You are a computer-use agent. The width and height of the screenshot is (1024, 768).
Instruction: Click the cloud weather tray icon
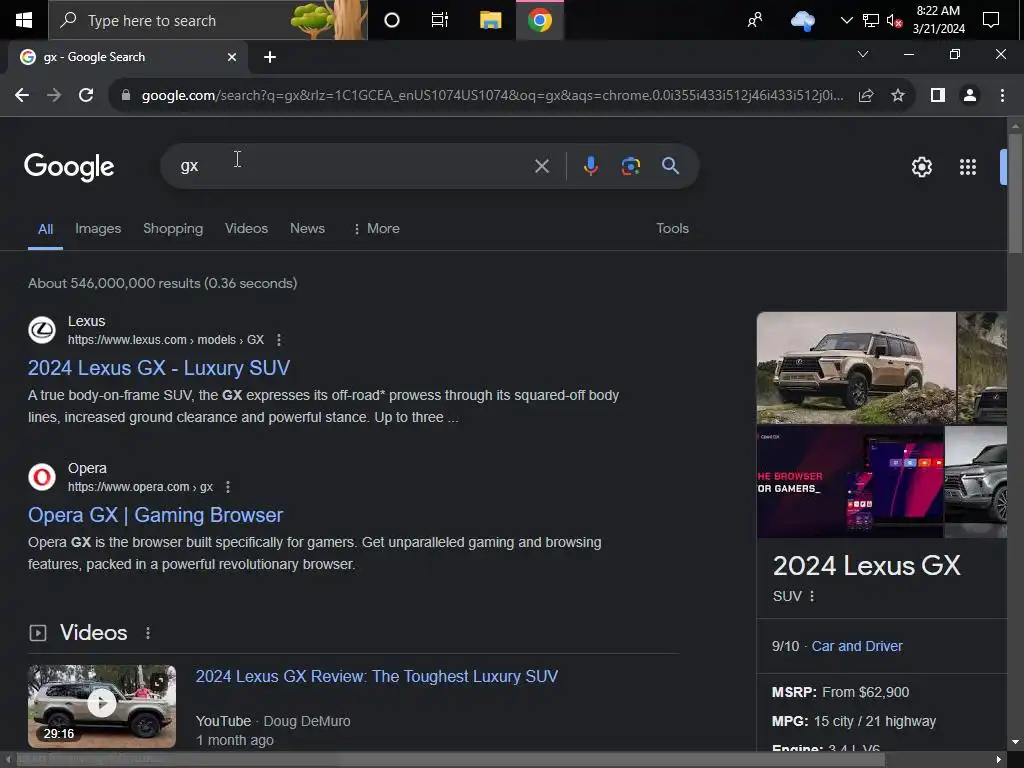(803, 20)
